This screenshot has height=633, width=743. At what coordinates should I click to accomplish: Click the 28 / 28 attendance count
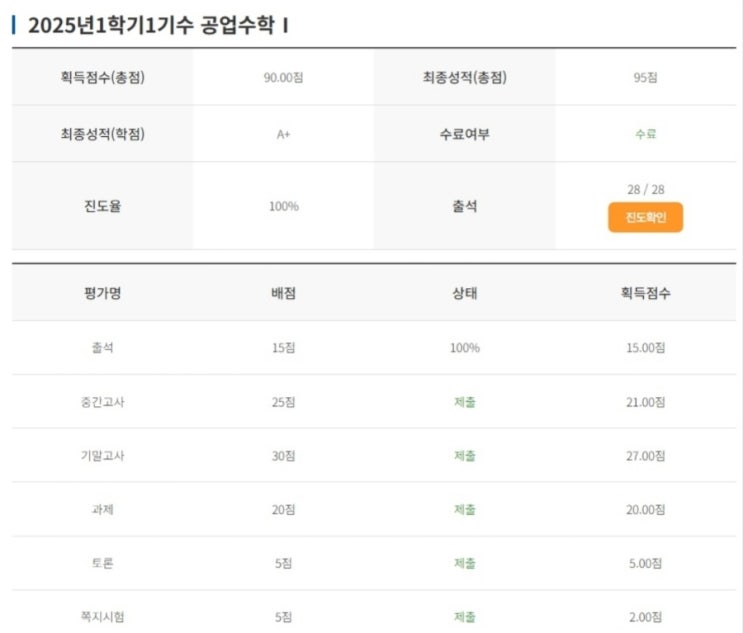645,190
